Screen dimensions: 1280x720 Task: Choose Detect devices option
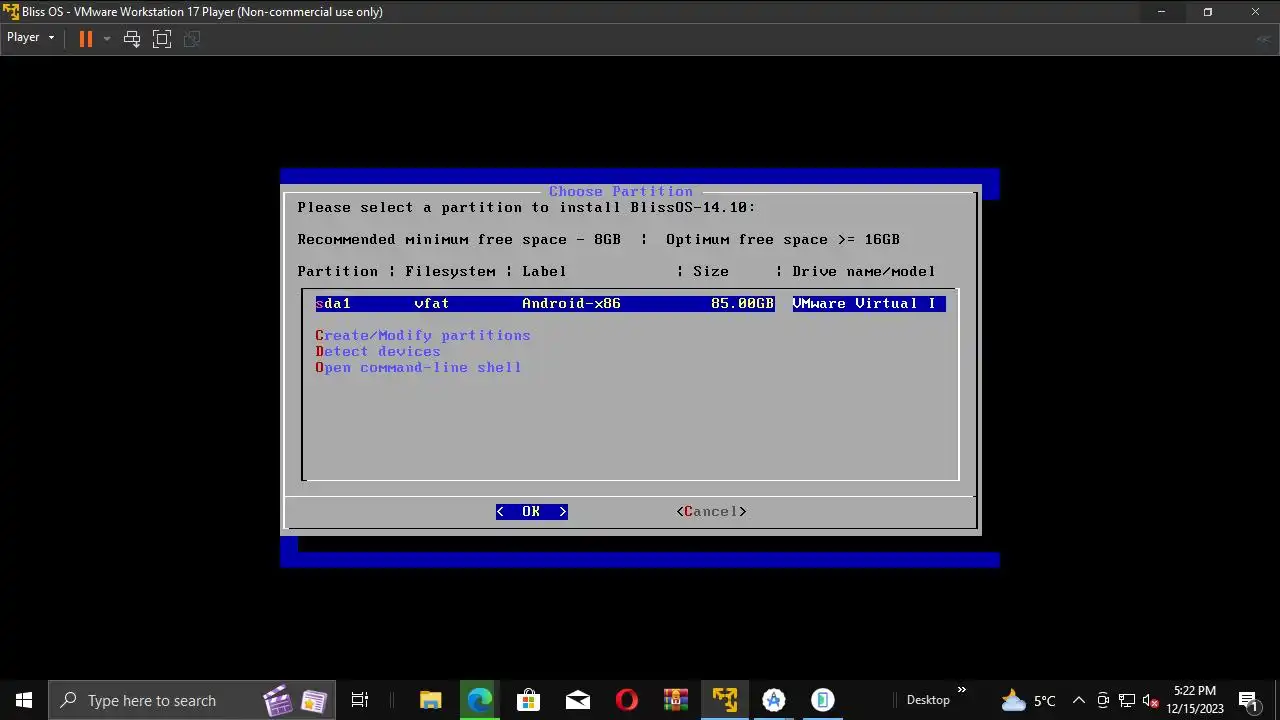[378, 351]
